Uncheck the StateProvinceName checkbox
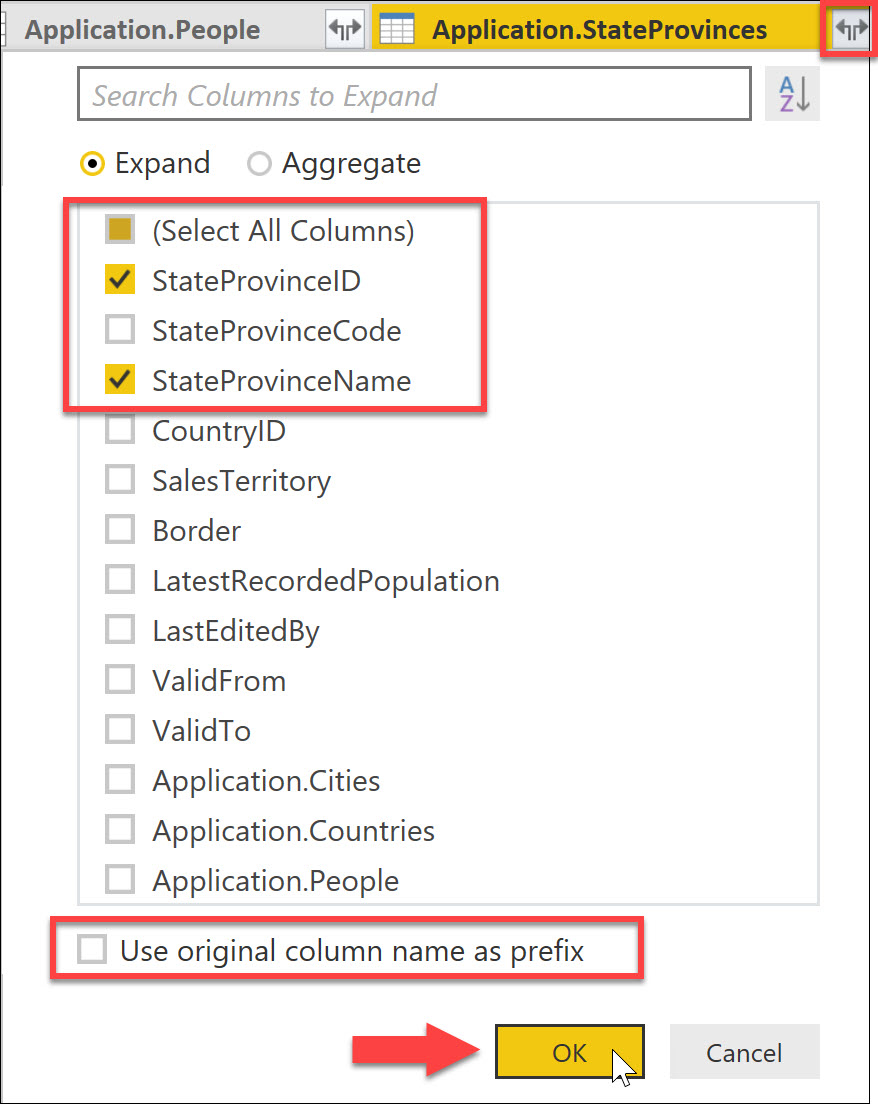The height and width of the screenshot is (1104, 878). tap(120, 380)
